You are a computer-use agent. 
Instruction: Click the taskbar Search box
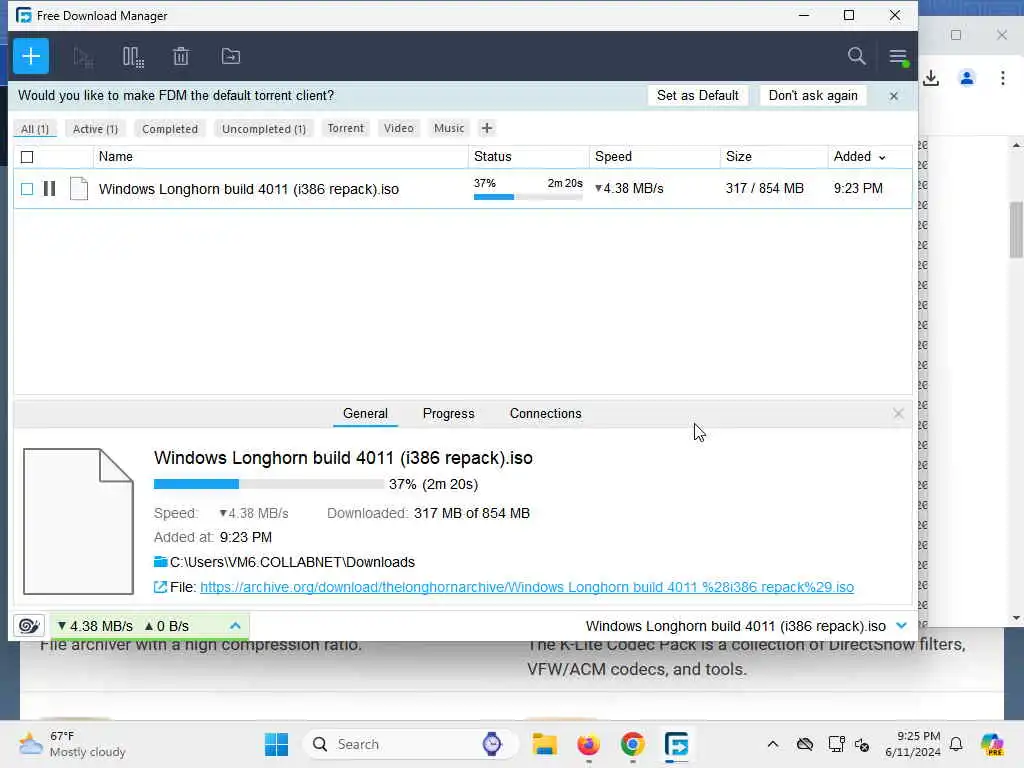(x=410, y=744)
